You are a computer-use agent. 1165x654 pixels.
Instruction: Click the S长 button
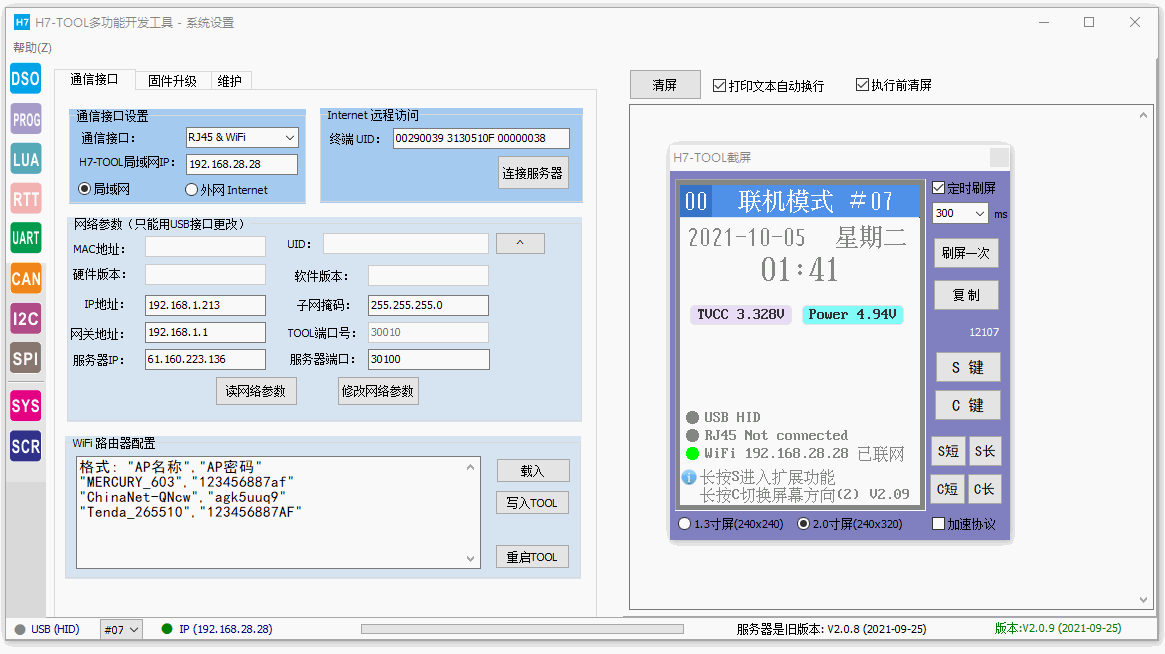coord(984,451)
